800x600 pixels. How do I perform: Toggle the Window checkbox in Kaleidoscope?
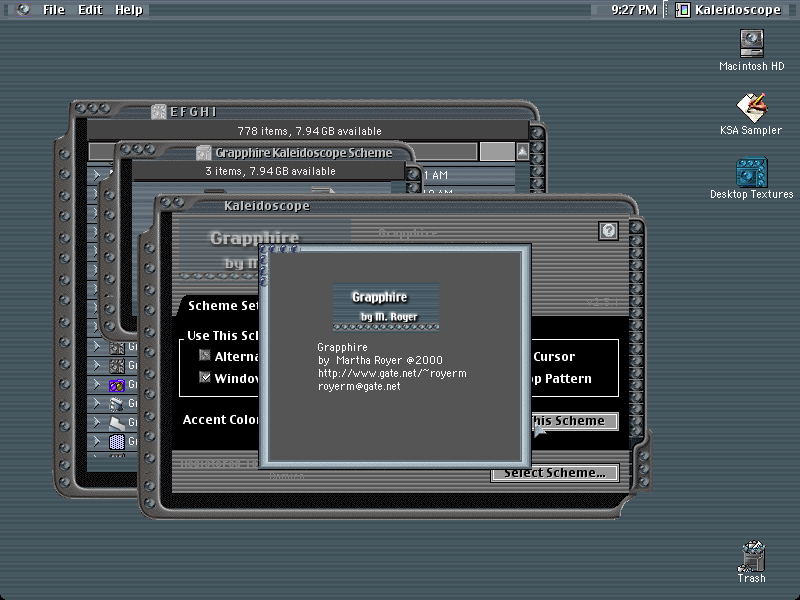[x=205, y=378]
